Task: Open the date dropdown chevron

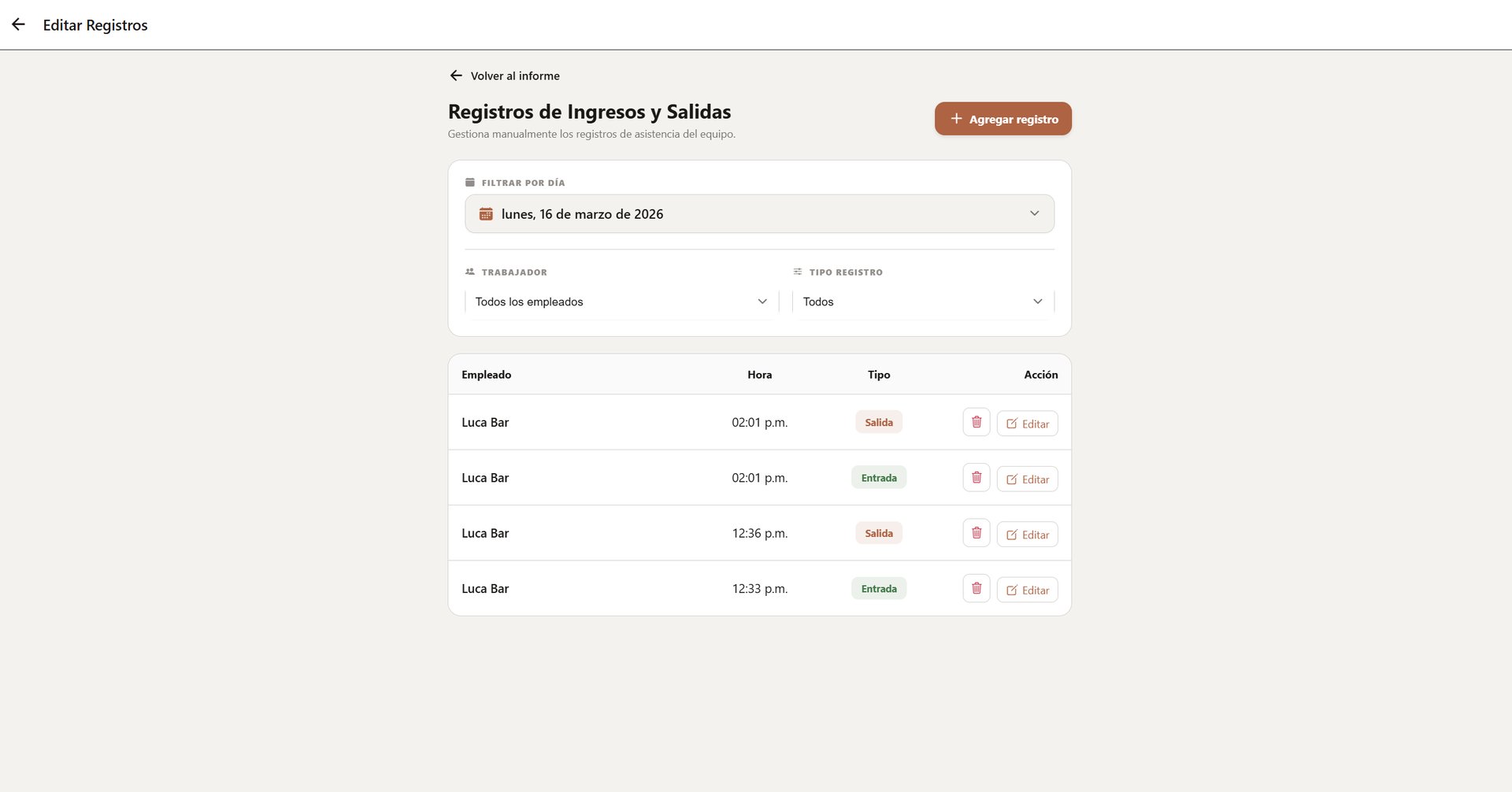Action: coord(1034,214)
